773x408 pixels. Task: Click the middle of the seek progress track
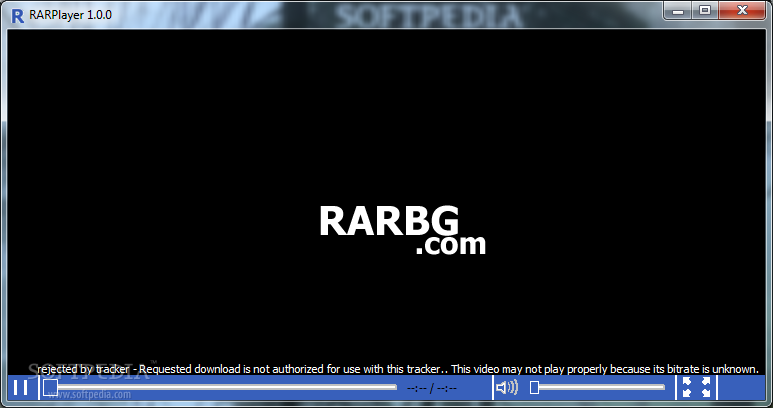click(220, 387)
